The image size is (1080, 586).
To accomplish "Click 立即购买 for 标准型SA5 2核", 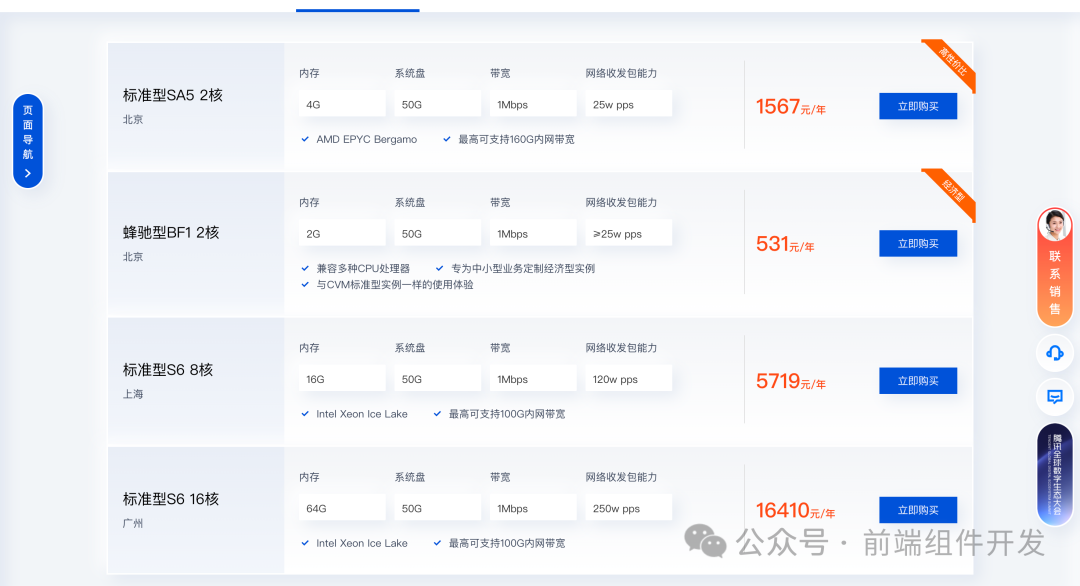I will [917, 105].
